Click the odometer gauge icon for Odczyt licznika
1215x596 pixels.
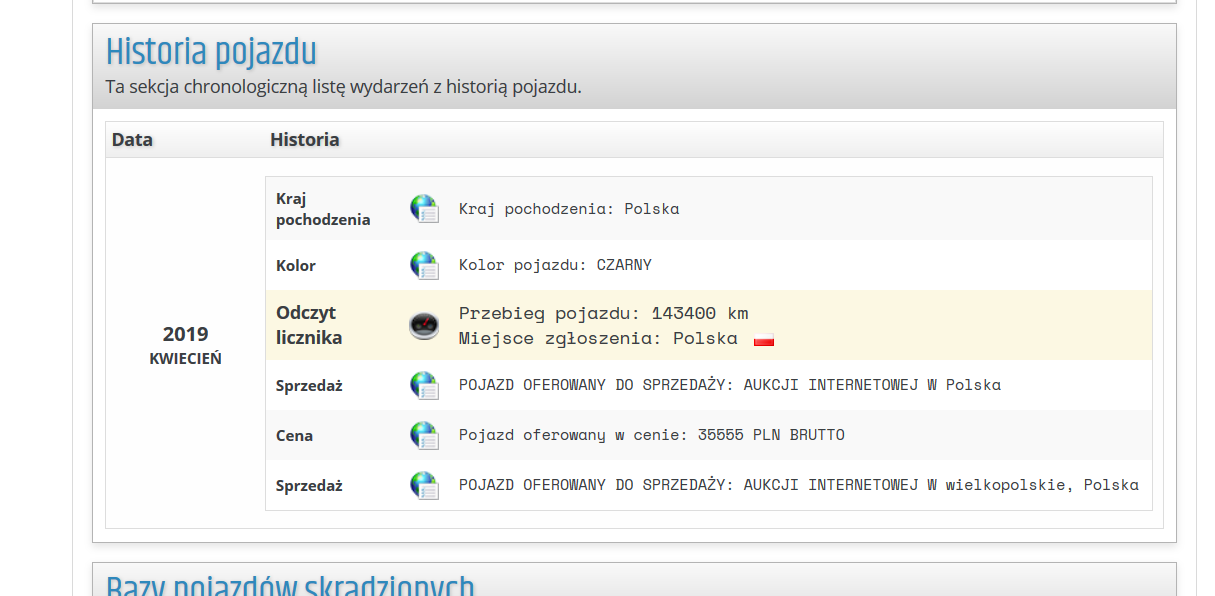[424, 325]
